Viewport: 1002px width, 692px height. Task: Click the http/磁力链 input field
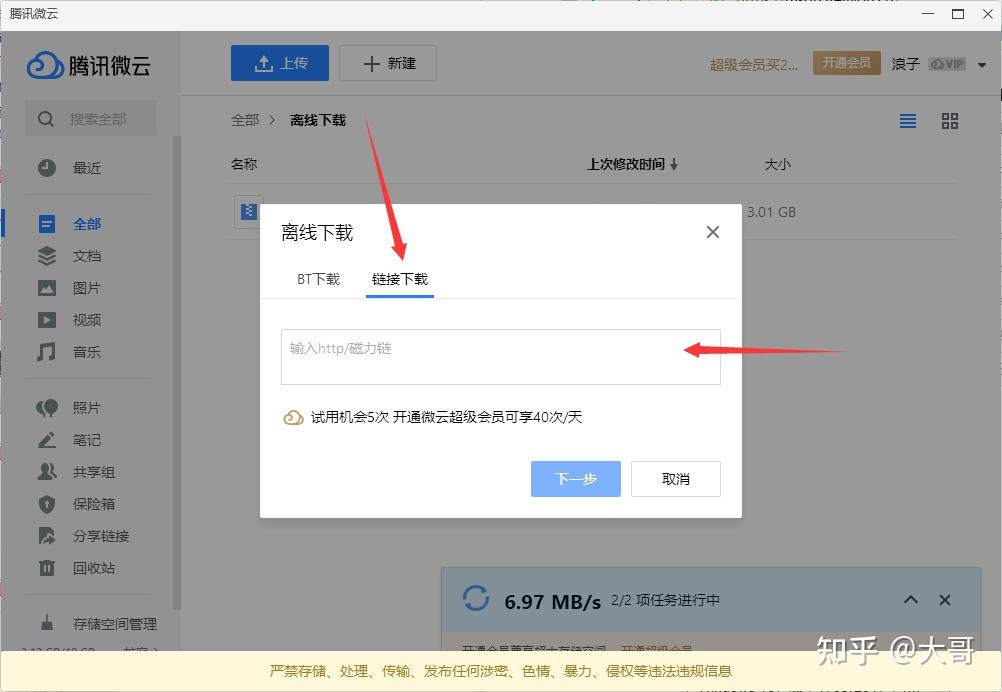500,357
